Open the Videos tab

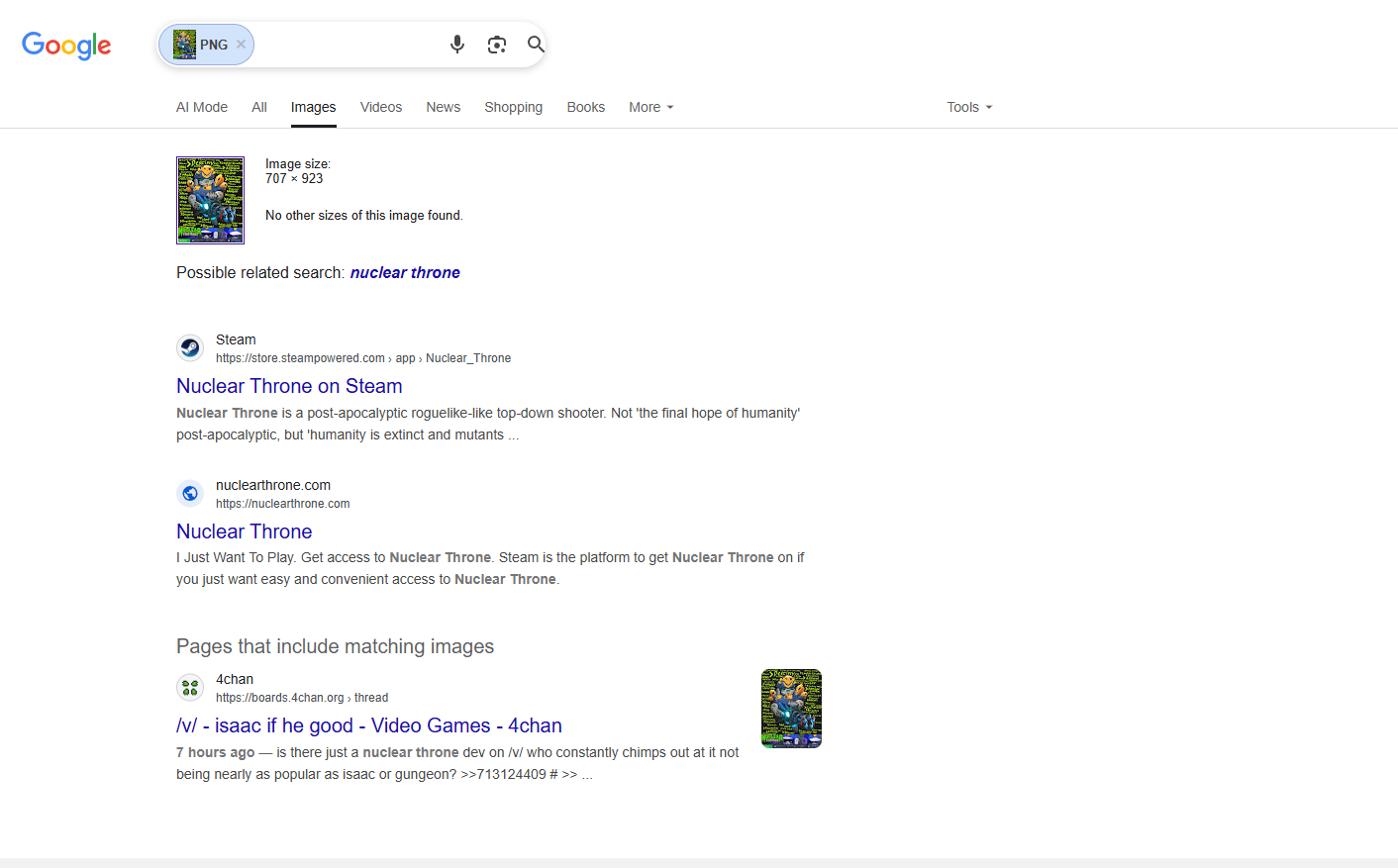381,107
